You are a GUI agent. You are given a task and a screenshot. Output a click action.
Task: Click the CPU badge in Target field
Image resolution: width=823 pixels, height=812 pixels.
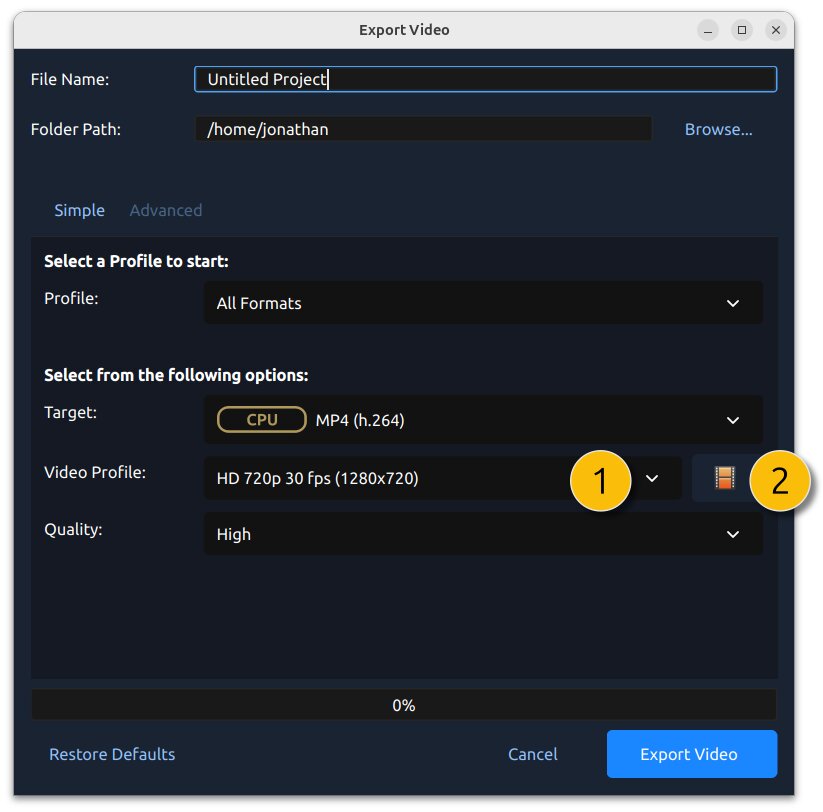[x=262, y=420]
